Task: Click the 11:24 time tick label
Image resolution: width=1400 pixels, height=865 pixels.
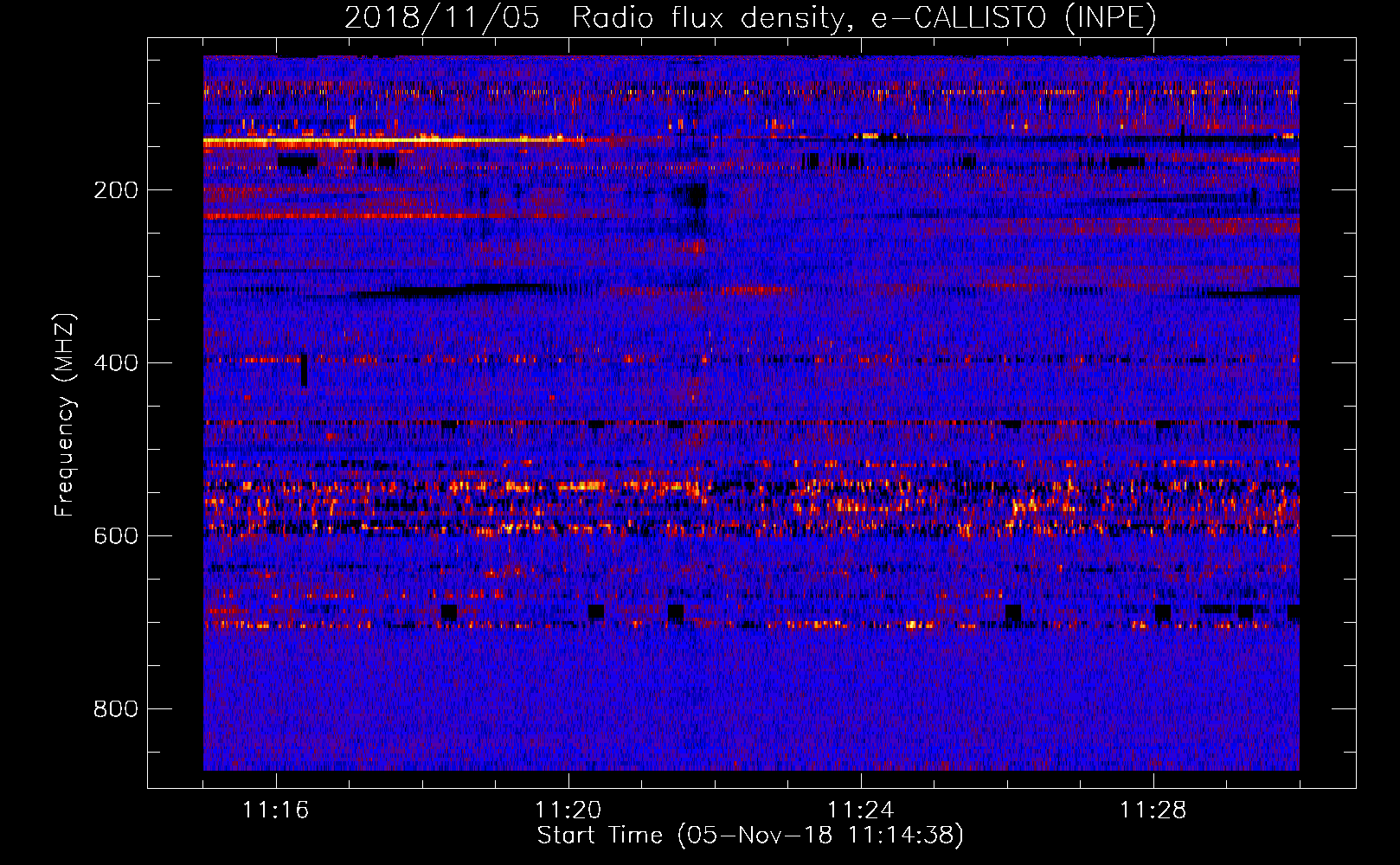Action: point(861,811)
